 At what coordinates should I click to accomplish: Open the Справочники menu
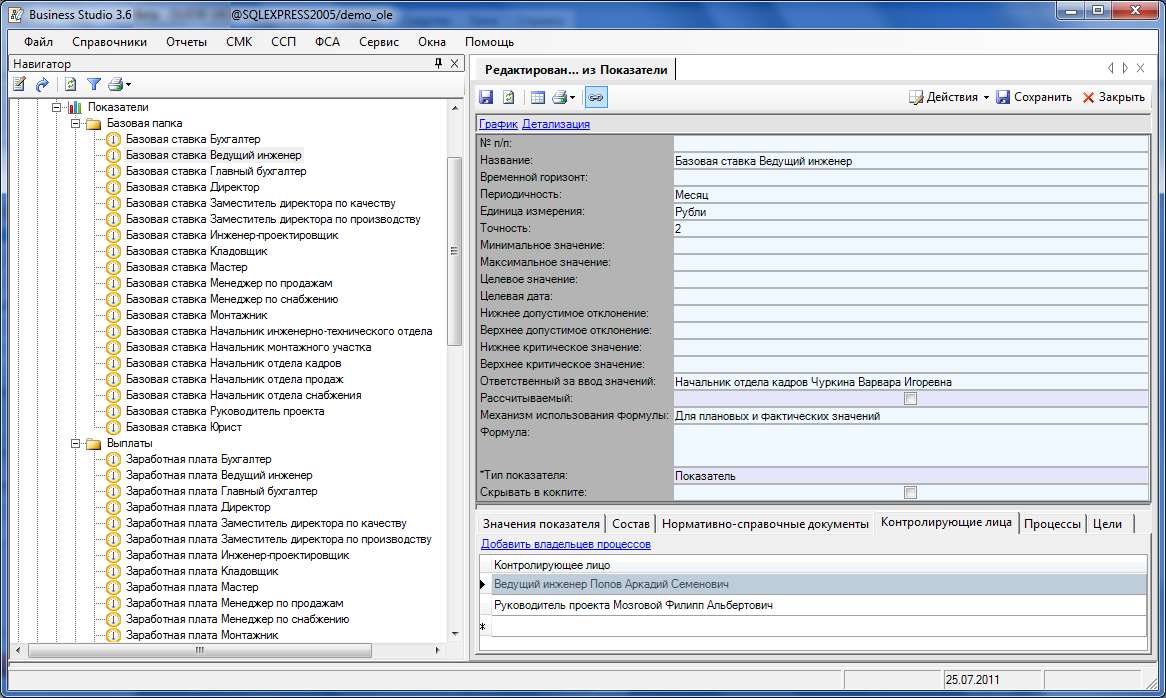[109, 42]
